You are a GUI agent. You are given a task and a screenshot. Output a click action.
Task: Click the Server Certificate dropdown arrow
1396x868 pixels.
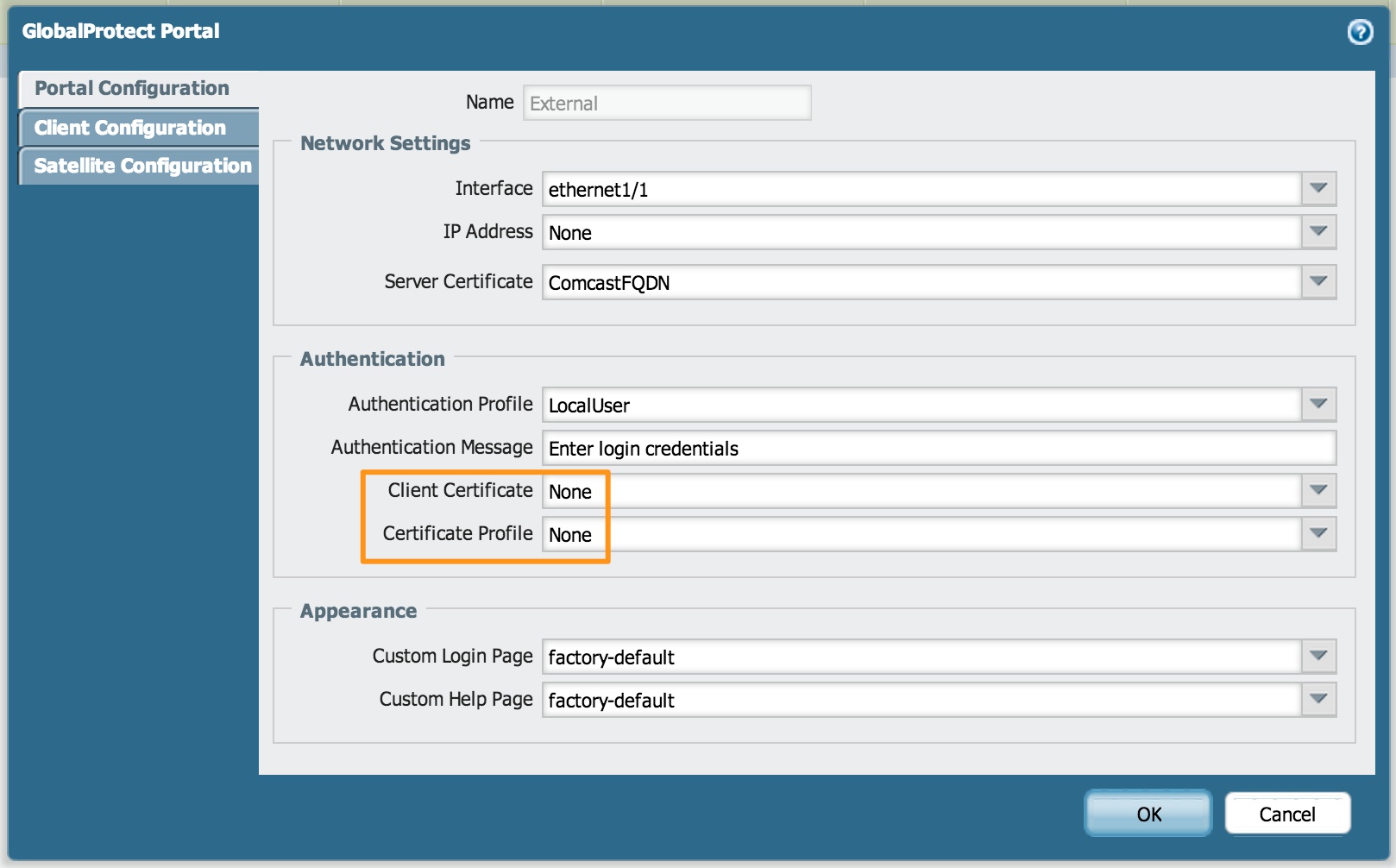tap(1318, 281)
